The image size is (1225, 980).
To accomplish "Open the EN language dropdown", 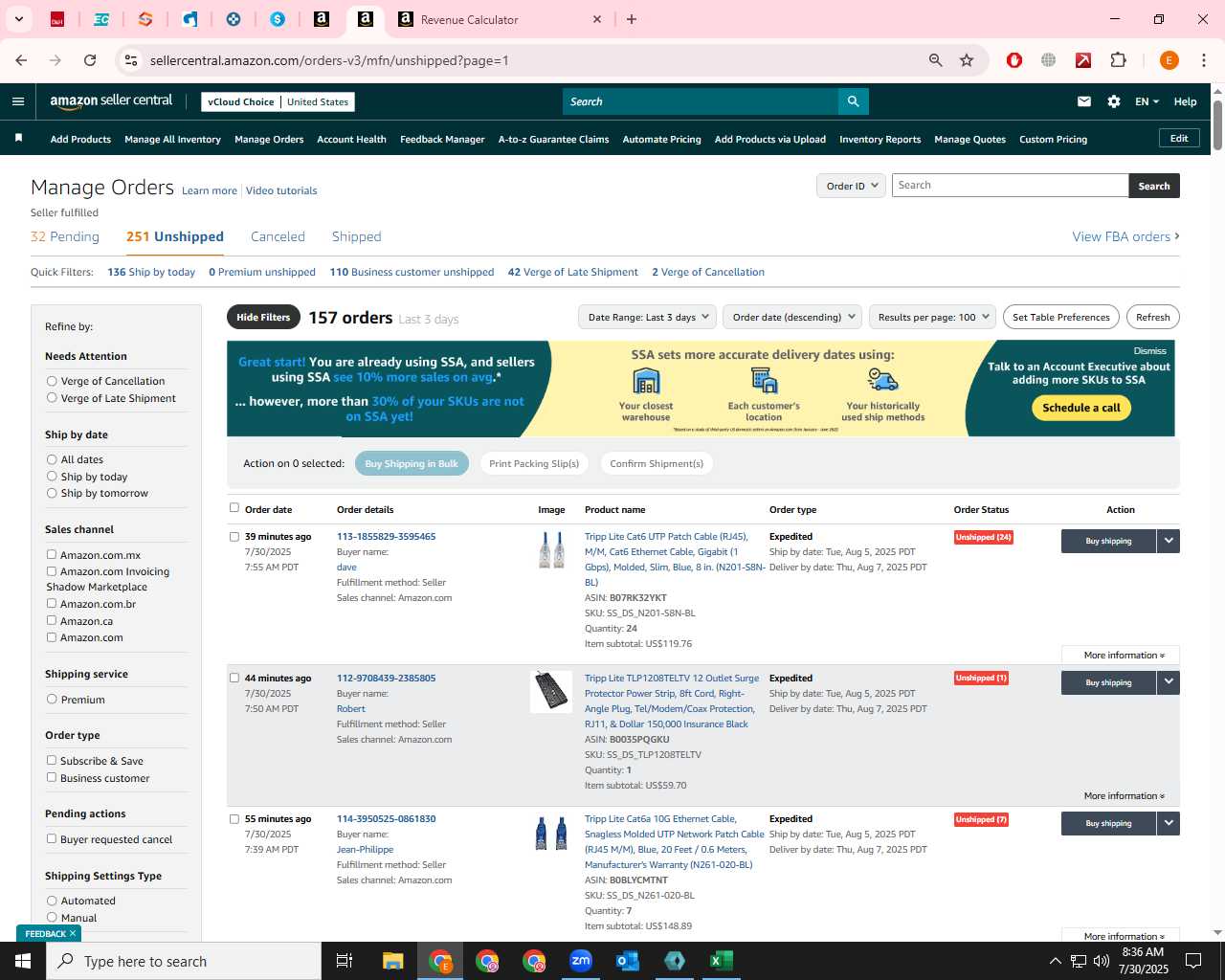I will [1147, 101].
